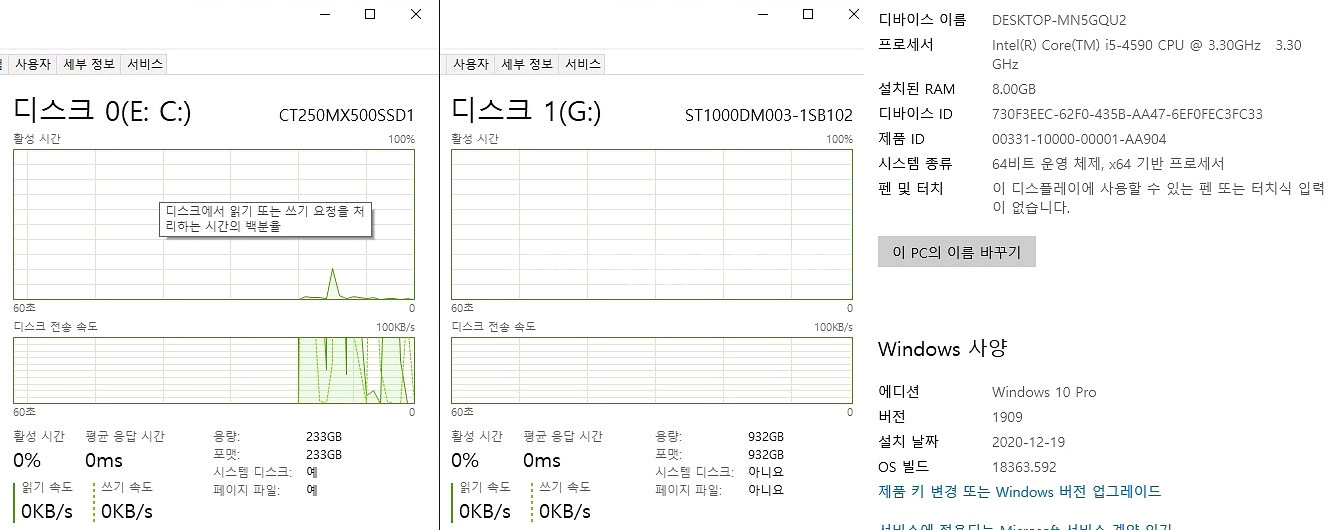Minimize the Disk 1 Task Manager window
Screen dimensions: 1344x530
tap(762, 15)
